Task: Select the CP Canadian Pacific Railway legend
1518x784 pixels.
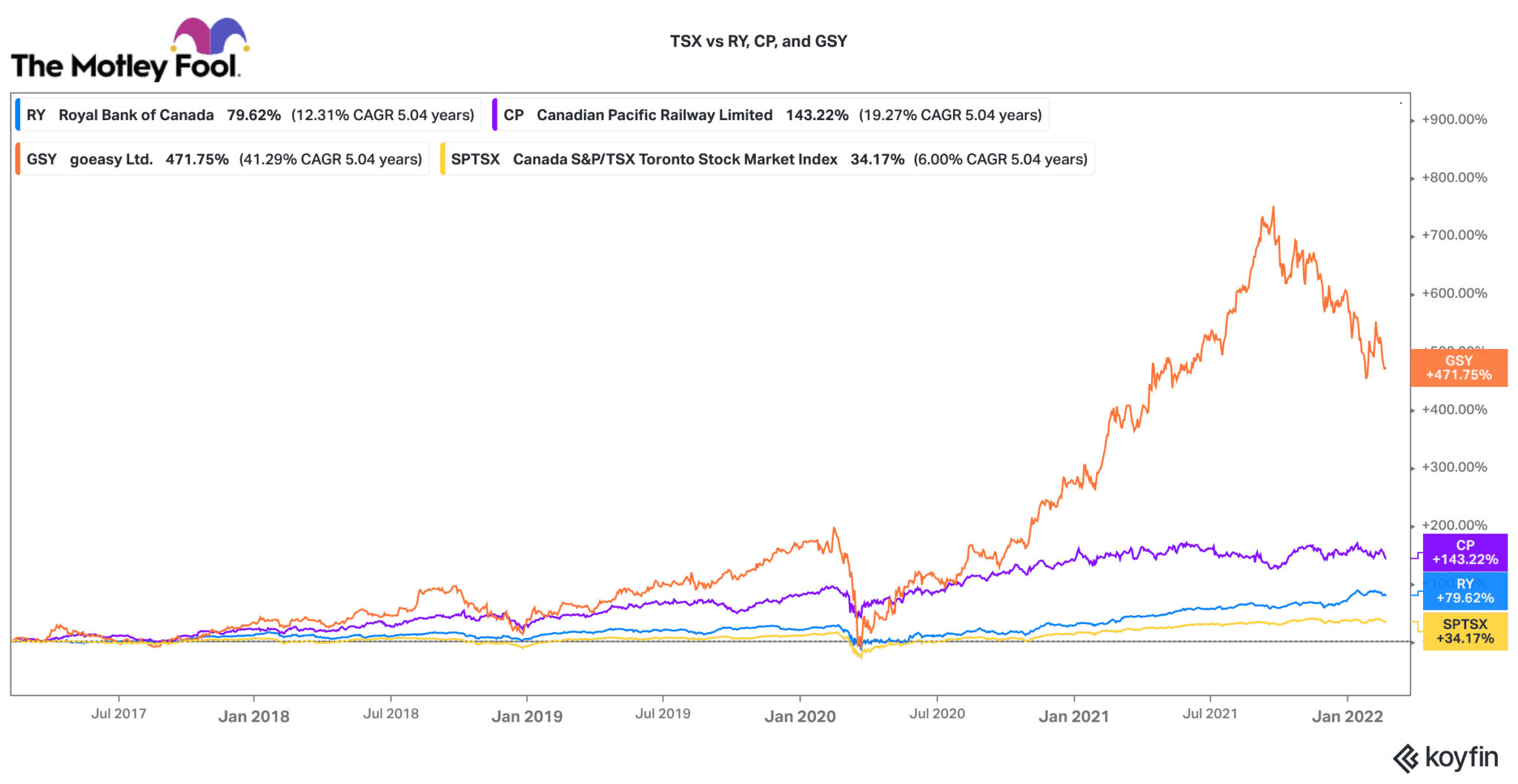Action: (771, 115)
